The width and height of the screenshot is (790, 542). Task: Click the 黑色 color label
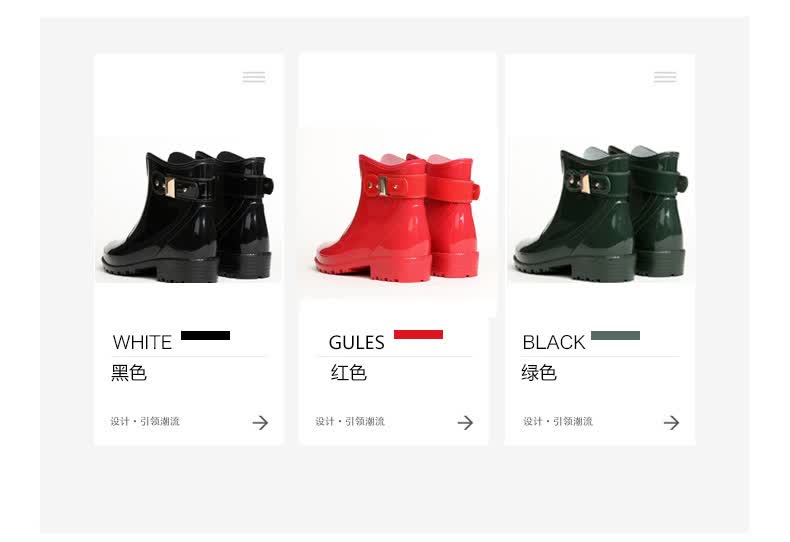pyautogui.click(x=129, y=373)
